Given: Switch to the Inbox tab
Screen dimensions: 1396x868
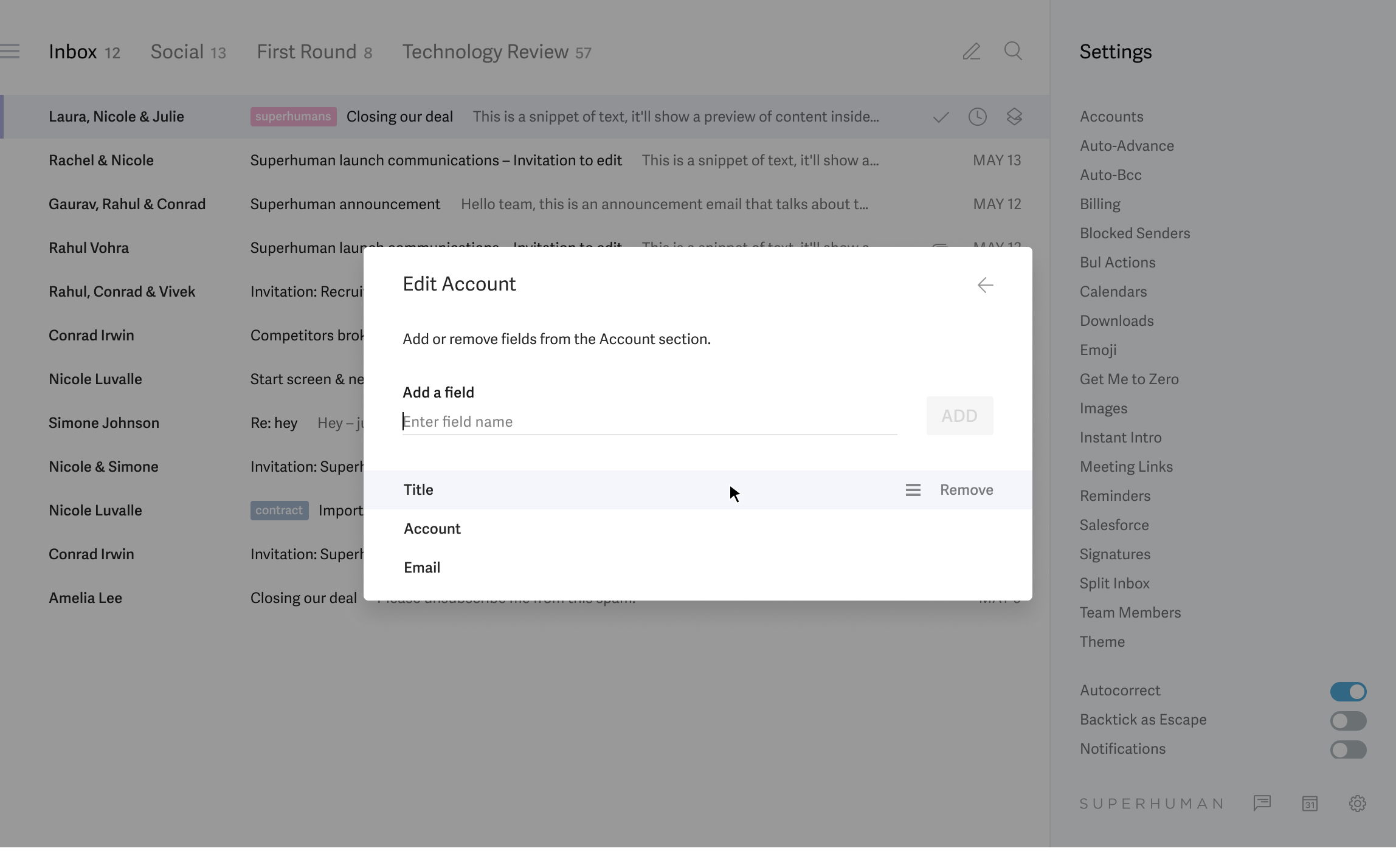Looking at the screenshot, I should [85, 52].
